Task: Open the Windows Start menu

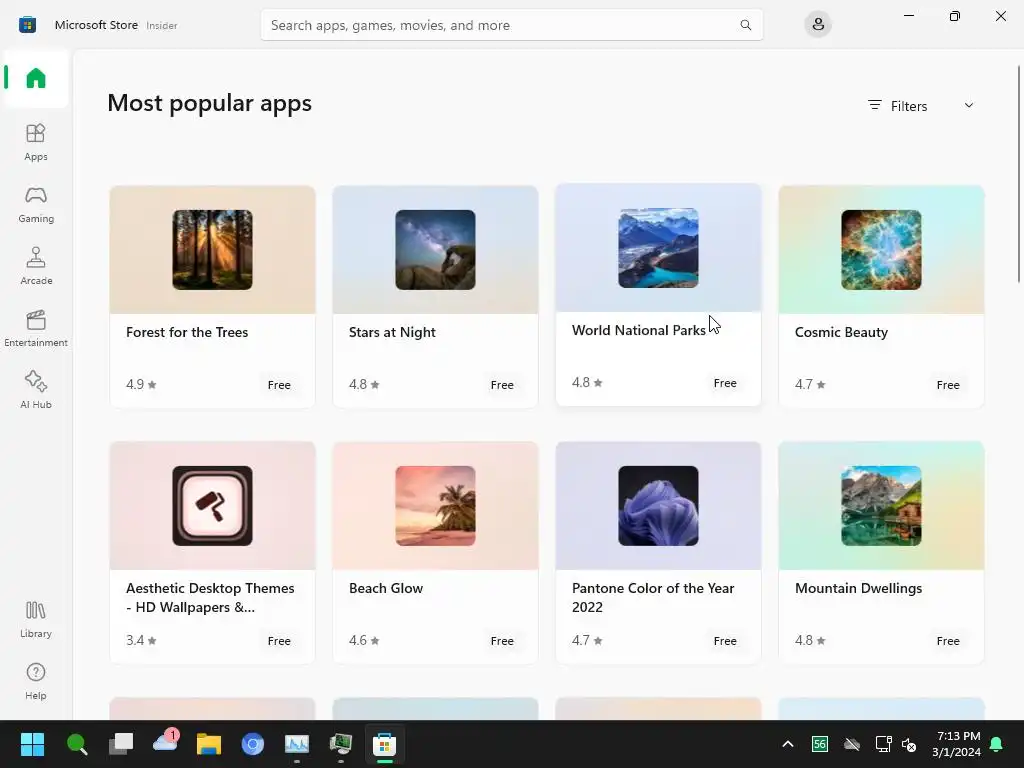Action: pos(32,744)
